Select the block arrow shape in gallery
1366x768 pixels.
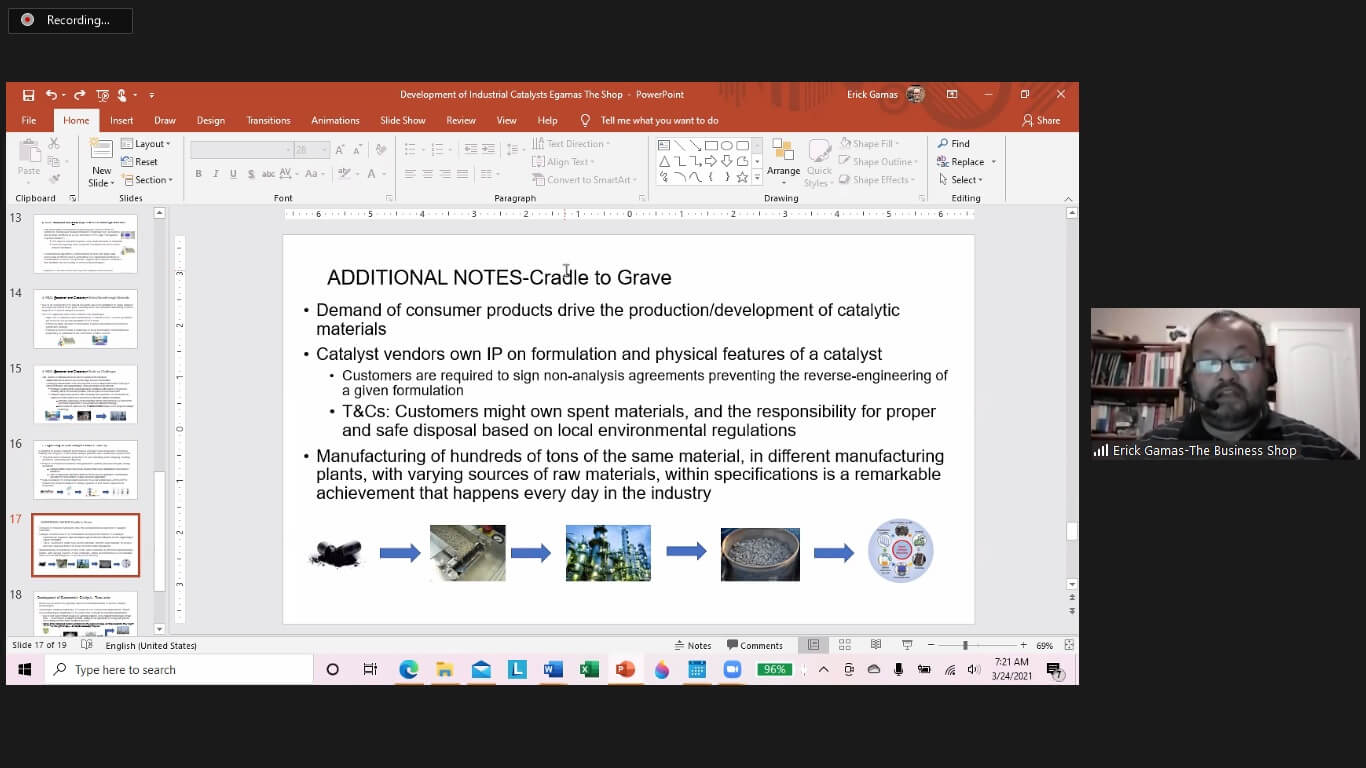pyautogui.click(x=710, y=161)
